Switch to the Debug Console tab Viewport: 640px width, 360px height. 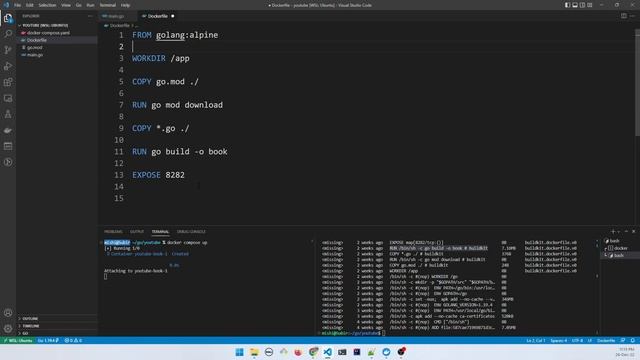click(x=191, y=231)
